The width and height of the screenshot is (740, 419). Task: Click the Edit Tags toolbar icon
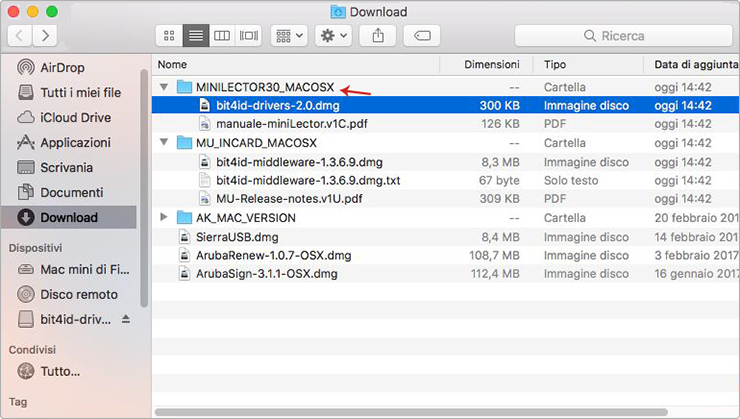coord(422,36)
